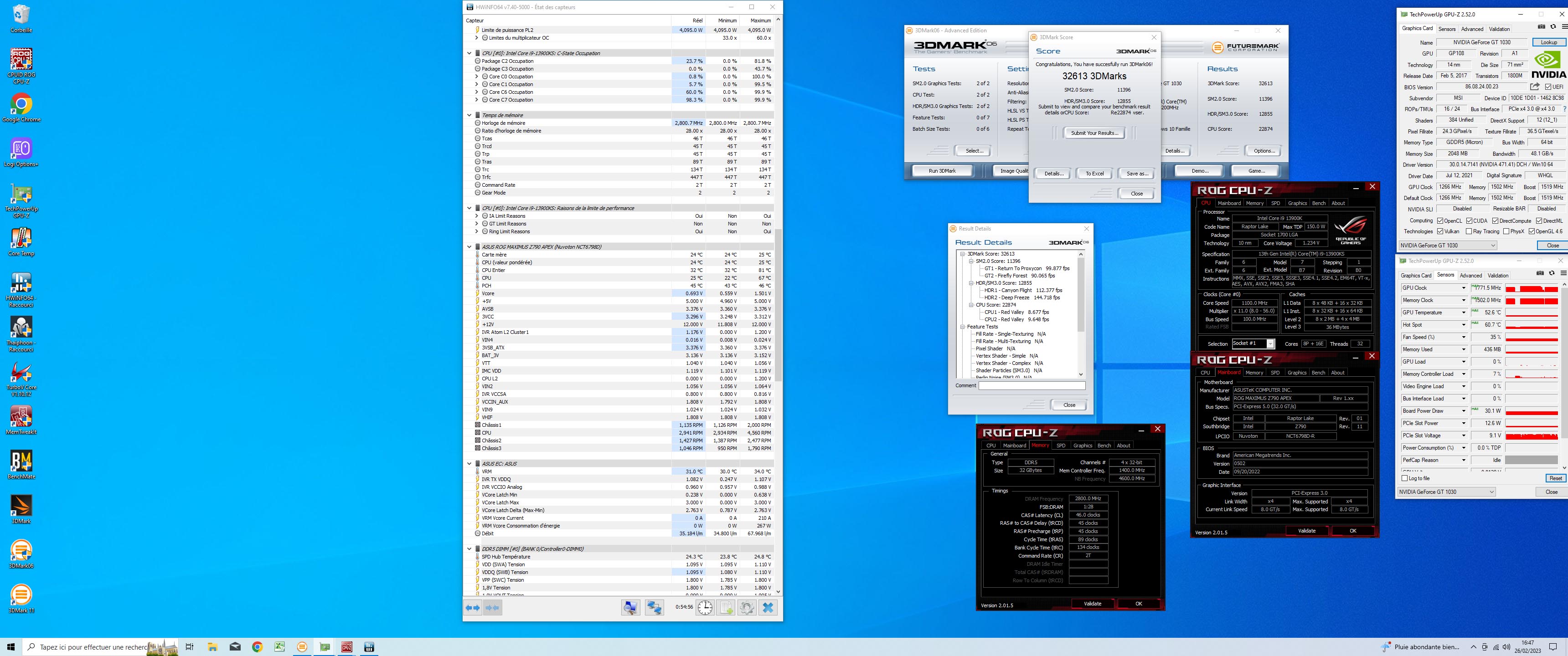The image size is (1568, 656).
Task: Click GPU Temperature red graph bar
Action: [1531, 313]
